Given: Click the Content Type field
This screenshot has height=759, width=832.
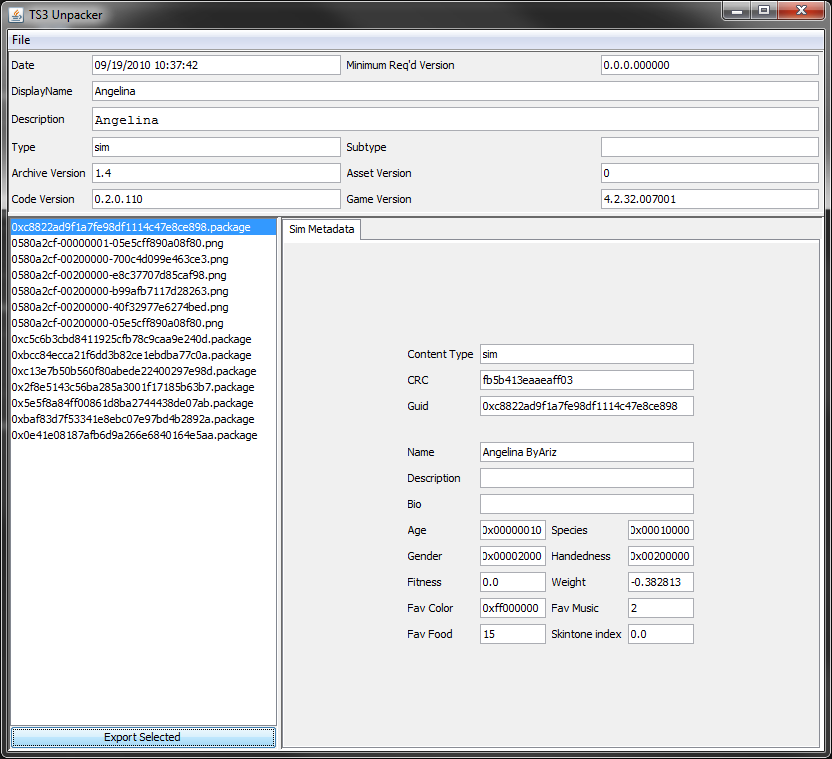Looking at the screenshot, I should pyautogui.click(x=587, y=354).
